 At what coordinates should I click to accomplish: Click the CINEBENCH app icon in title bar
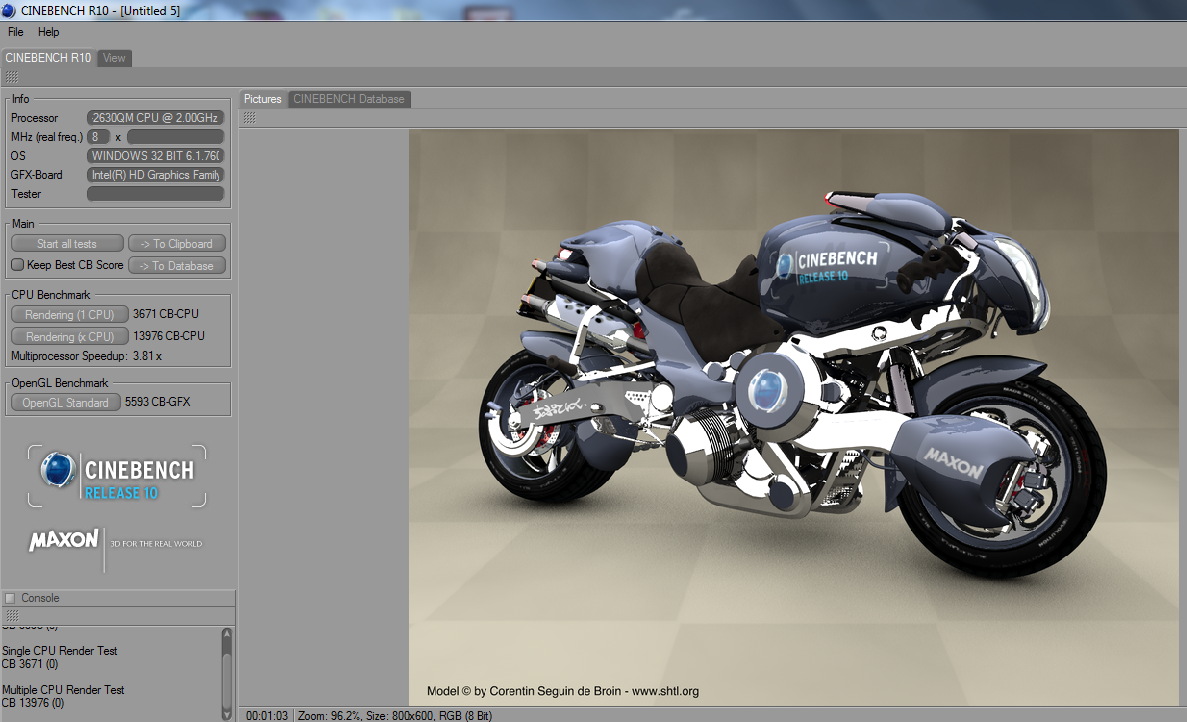8,11
